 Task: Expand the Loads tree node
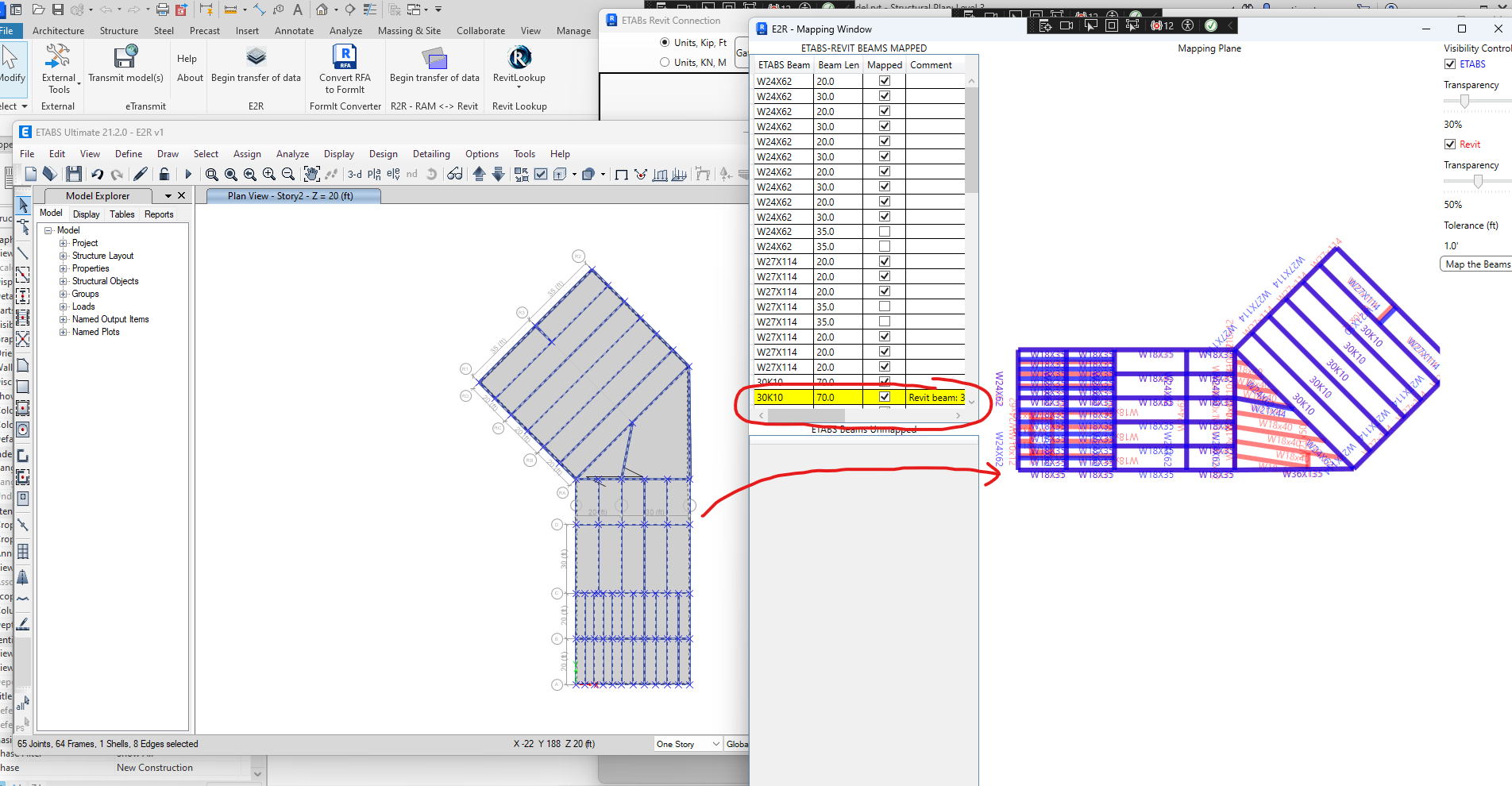tap(64, 306)
